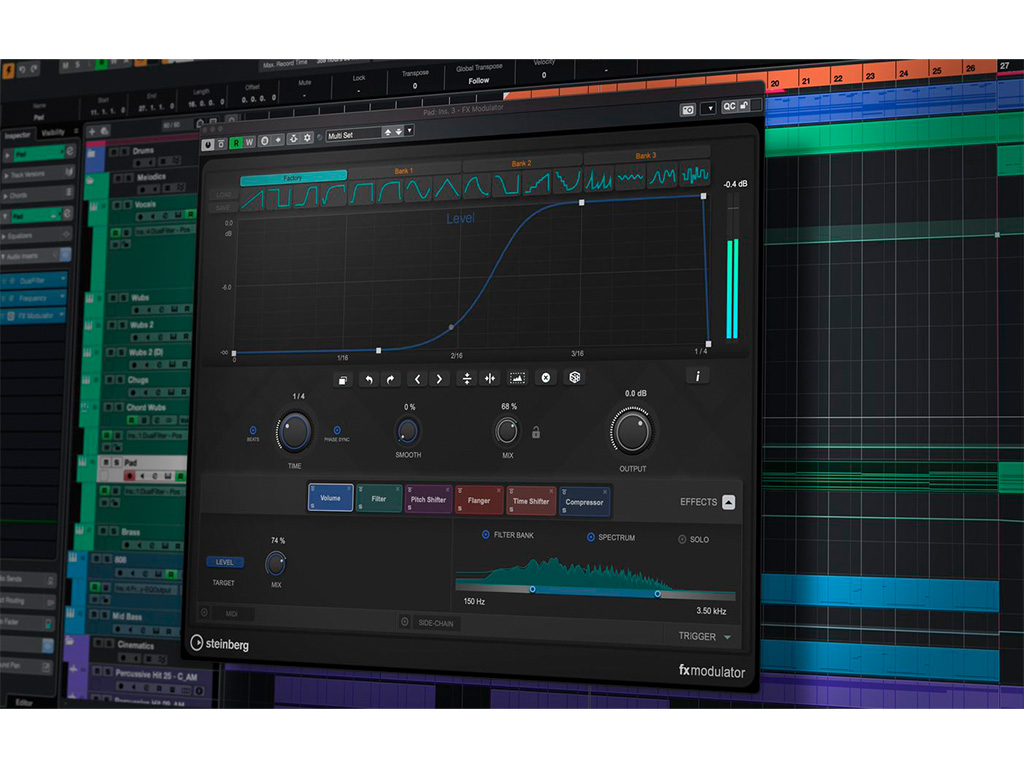Toggle the waveform background display icon
Image resolution: width=1024 pixels, height=768 pixels.
[517, 377]
